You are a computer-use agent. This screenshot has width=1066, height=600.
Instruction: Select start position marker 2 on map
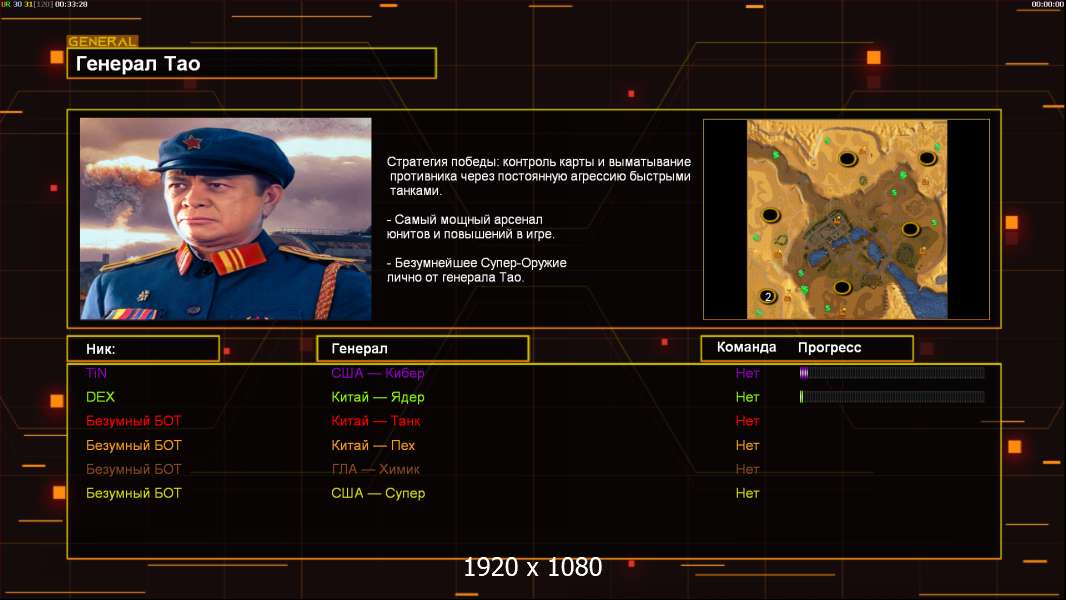768,296
